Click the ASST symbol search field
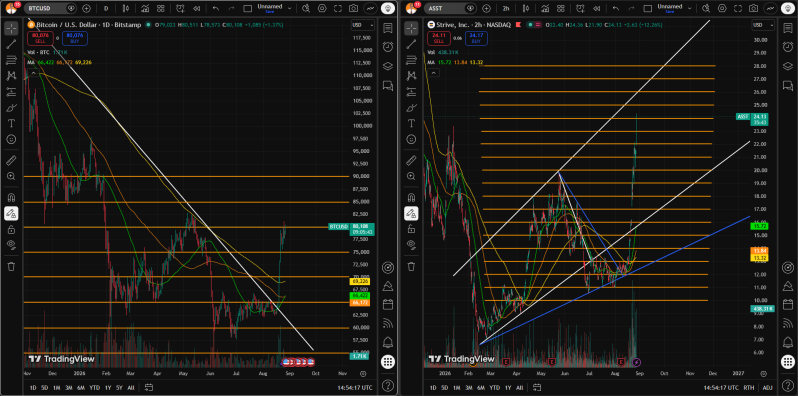This screenshot has width=798, height=396. 445,8
